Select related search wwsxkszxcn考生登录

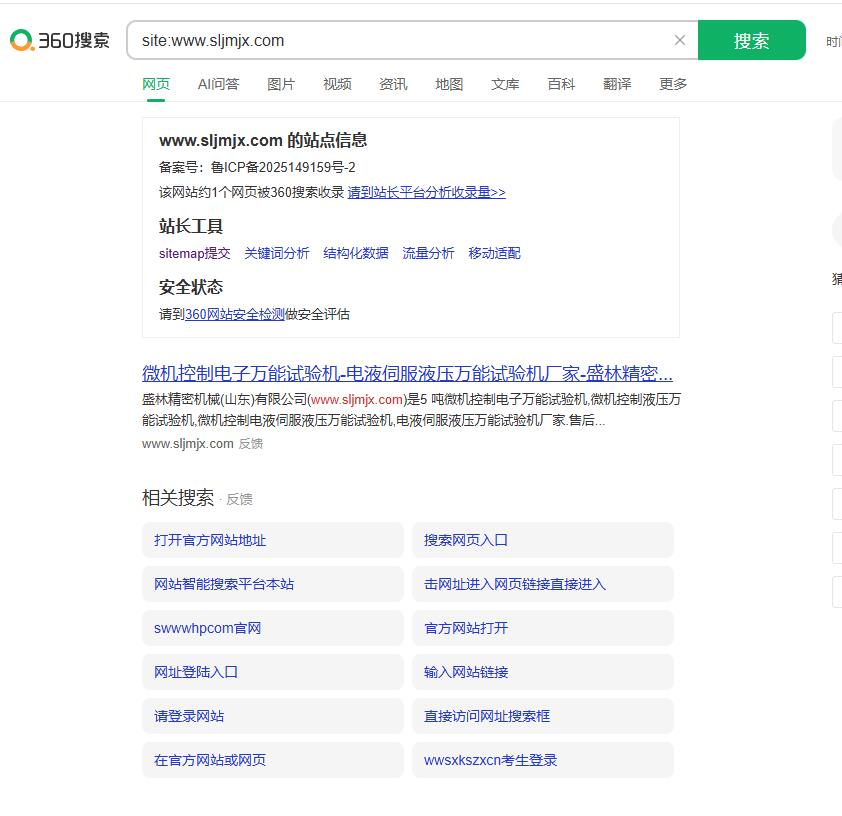click(x=542, y=760)
